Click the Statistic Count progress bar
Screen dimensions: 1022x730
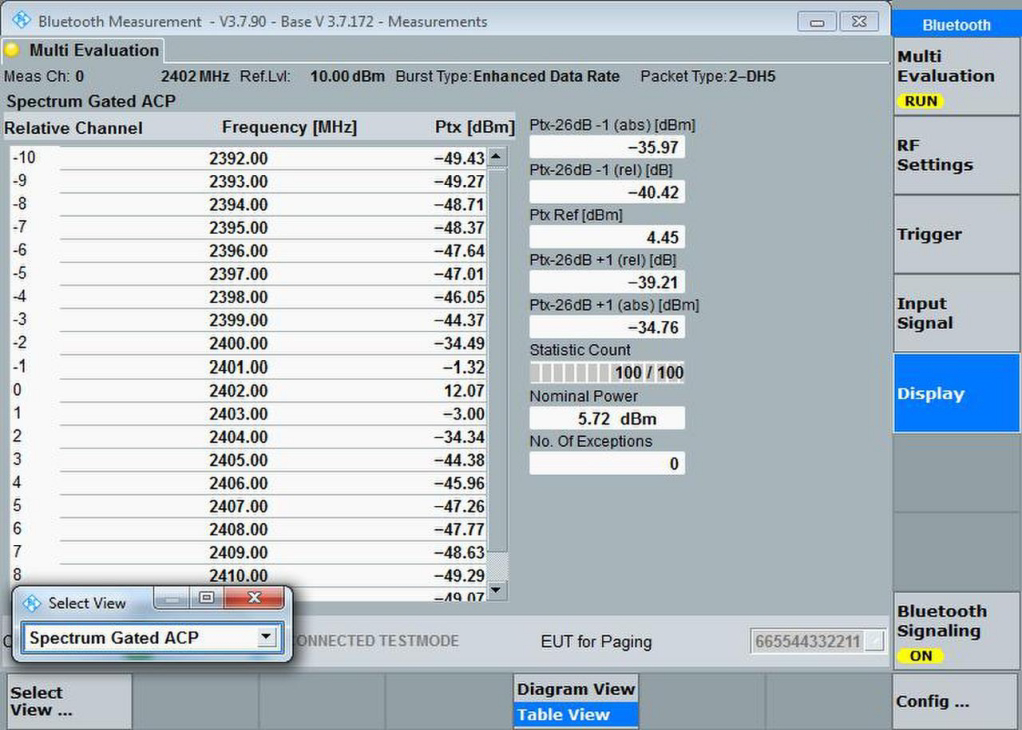pos(606,372)
